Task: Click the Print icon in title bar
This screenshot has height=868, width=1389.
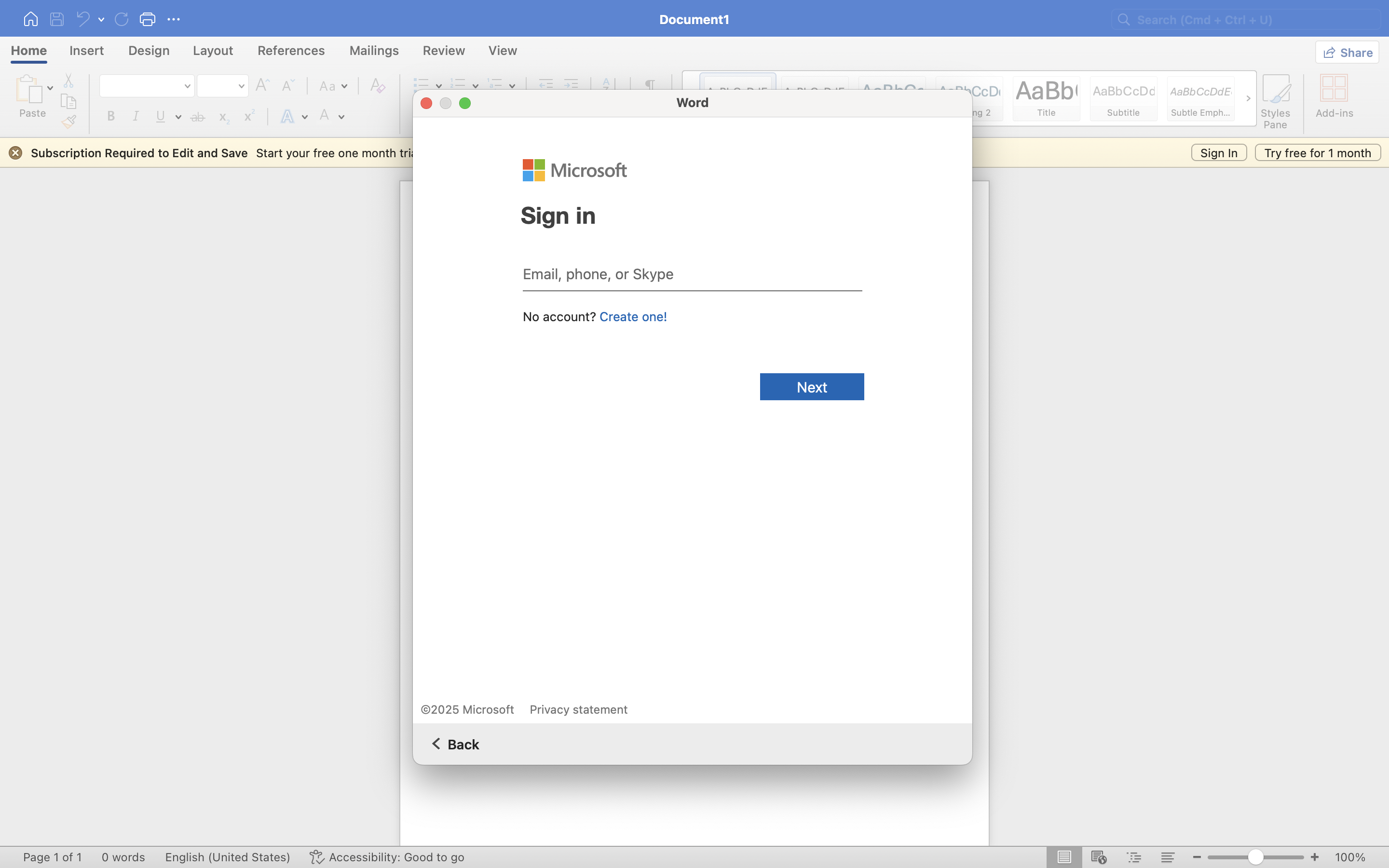Action: 148,19
